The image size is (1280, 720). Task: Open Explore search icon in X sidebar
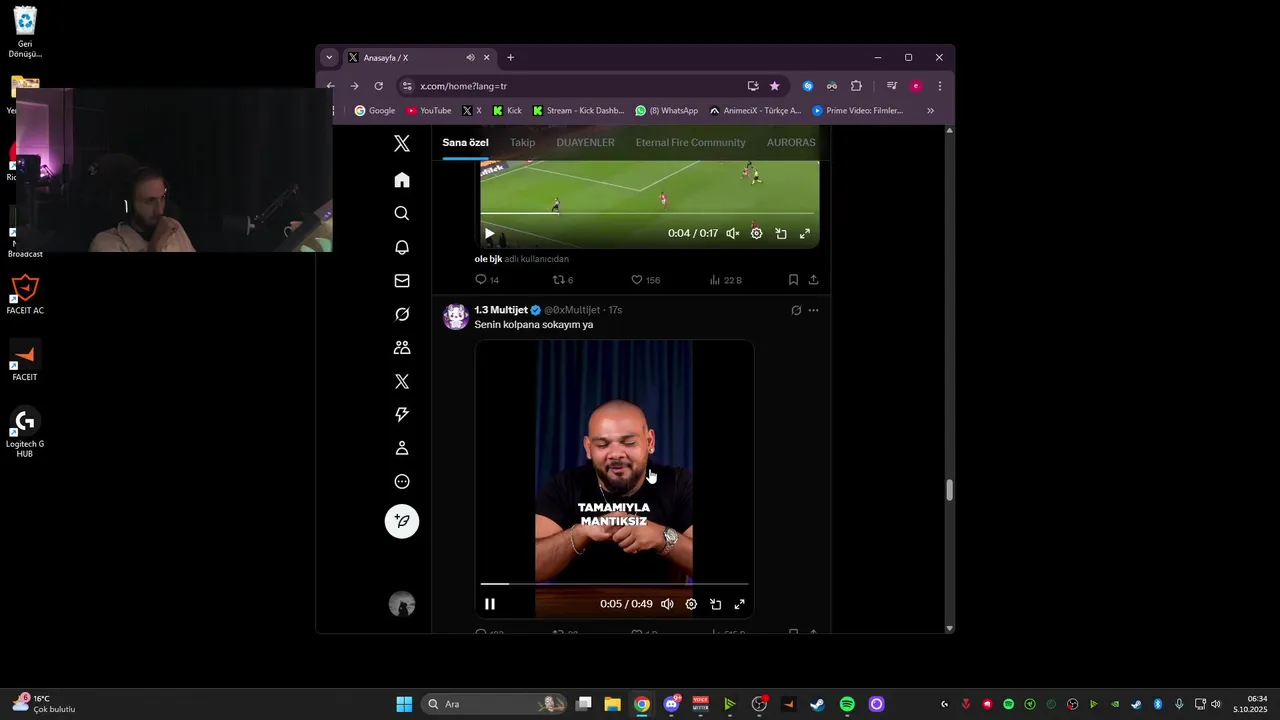(x=402, y=213)
